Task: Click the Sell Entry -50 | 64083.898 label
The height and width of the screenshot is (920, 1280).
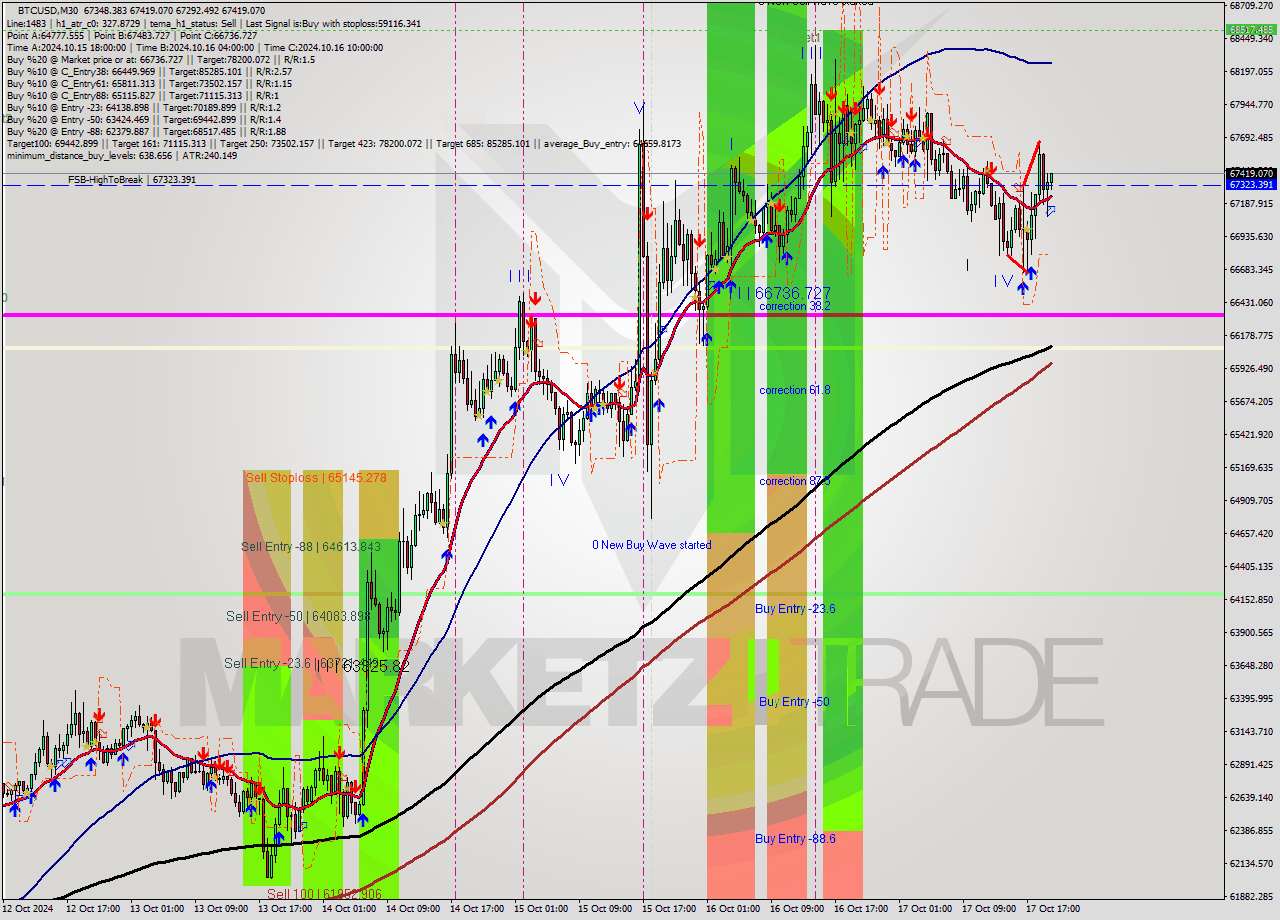Action: click(298, 616)
